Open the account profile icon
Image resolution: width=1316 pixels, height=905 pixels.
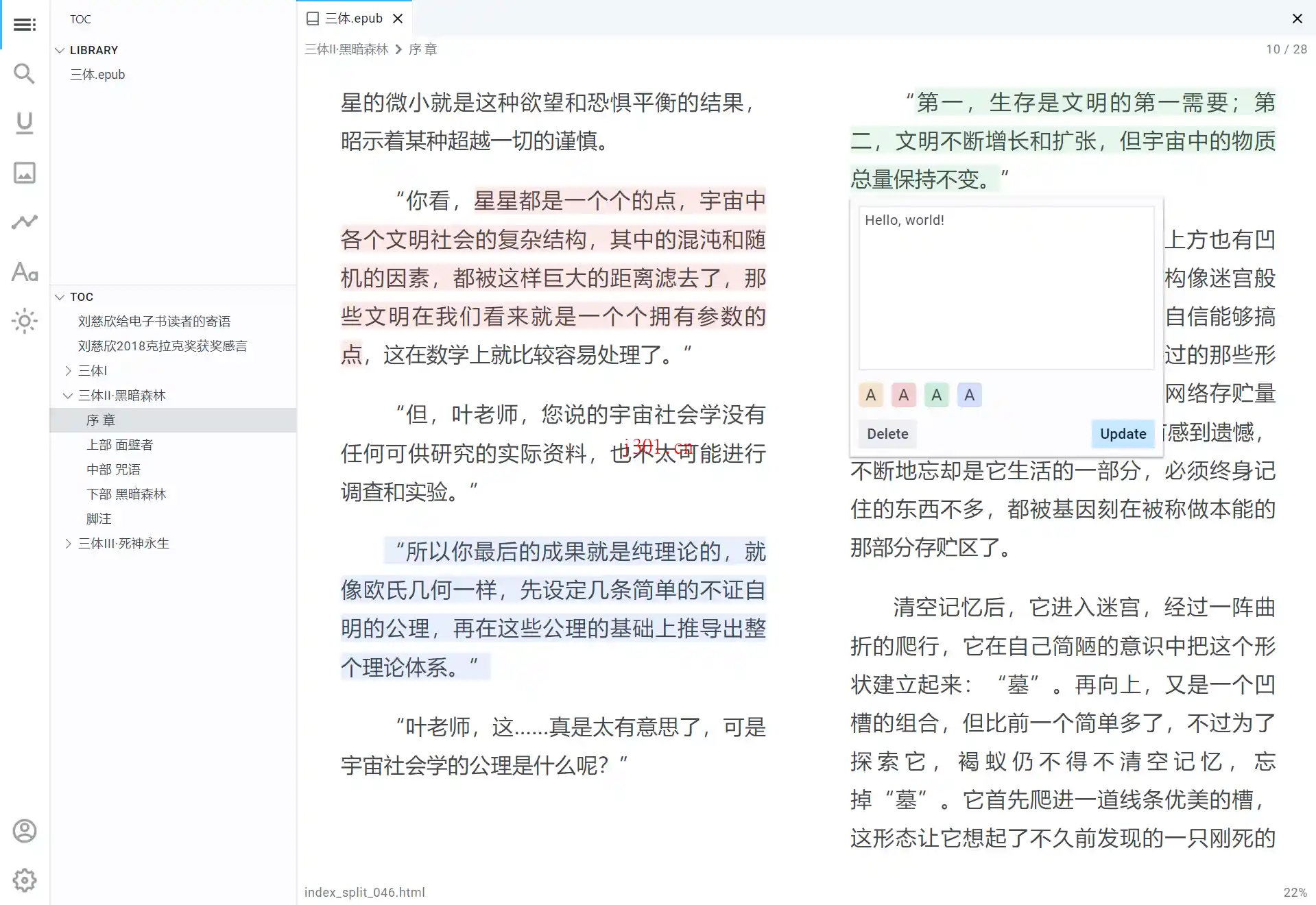25,830
